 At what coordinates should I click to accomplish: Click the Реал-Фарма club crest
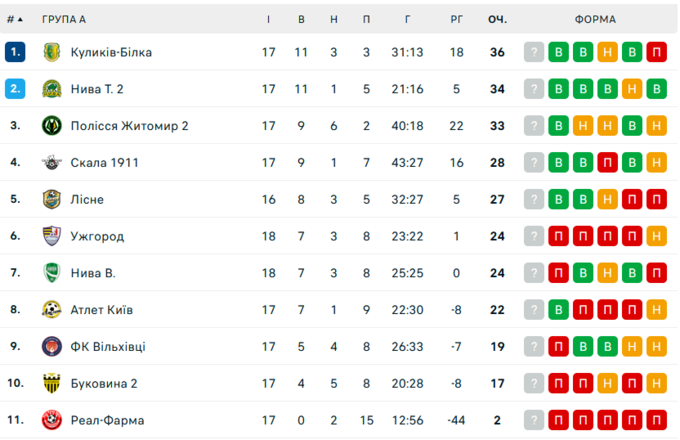(52, 420)
